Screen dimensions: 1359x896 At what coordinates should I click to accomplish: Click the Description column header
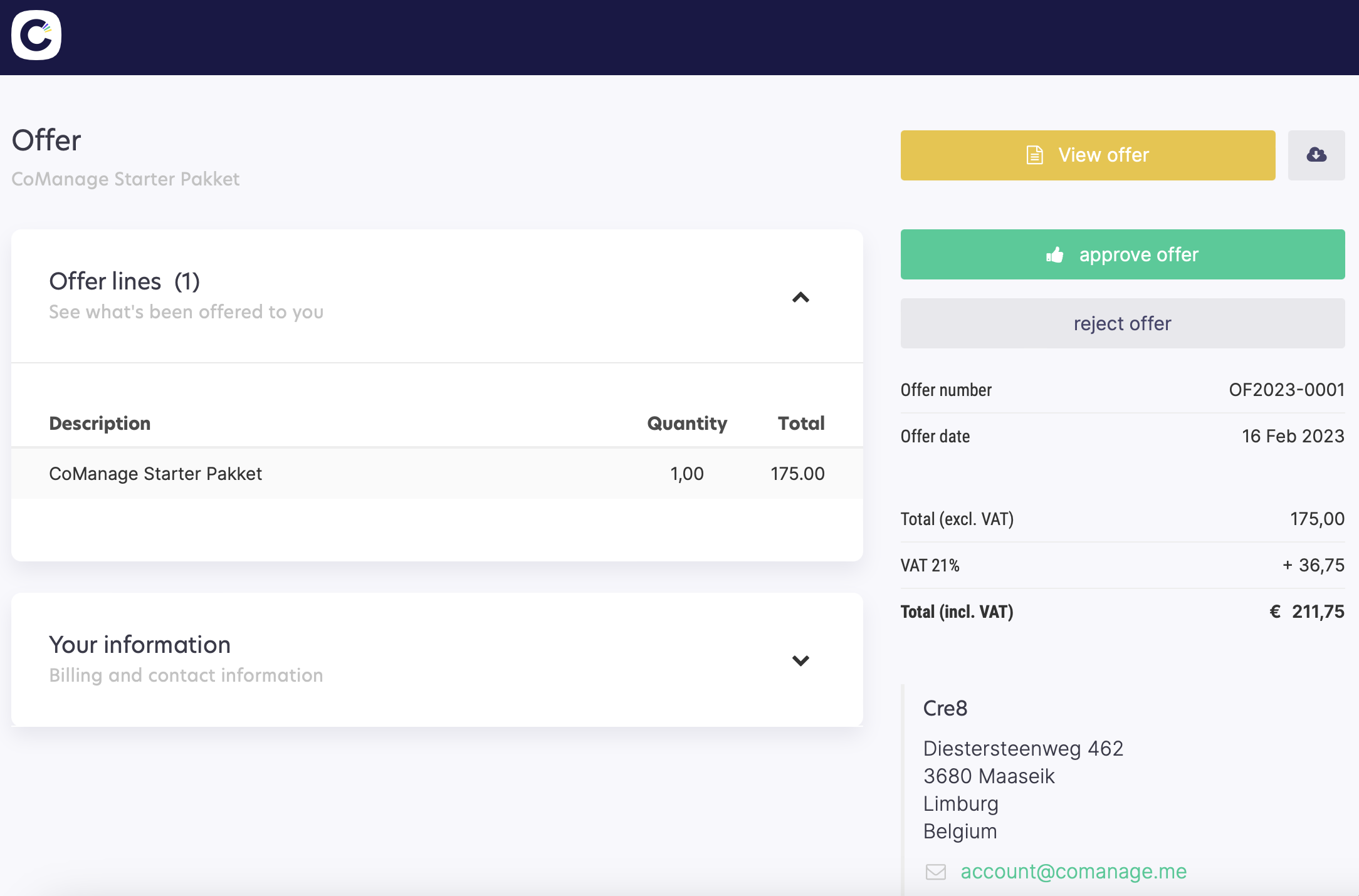pyautogui.click(x=100, y=424)
